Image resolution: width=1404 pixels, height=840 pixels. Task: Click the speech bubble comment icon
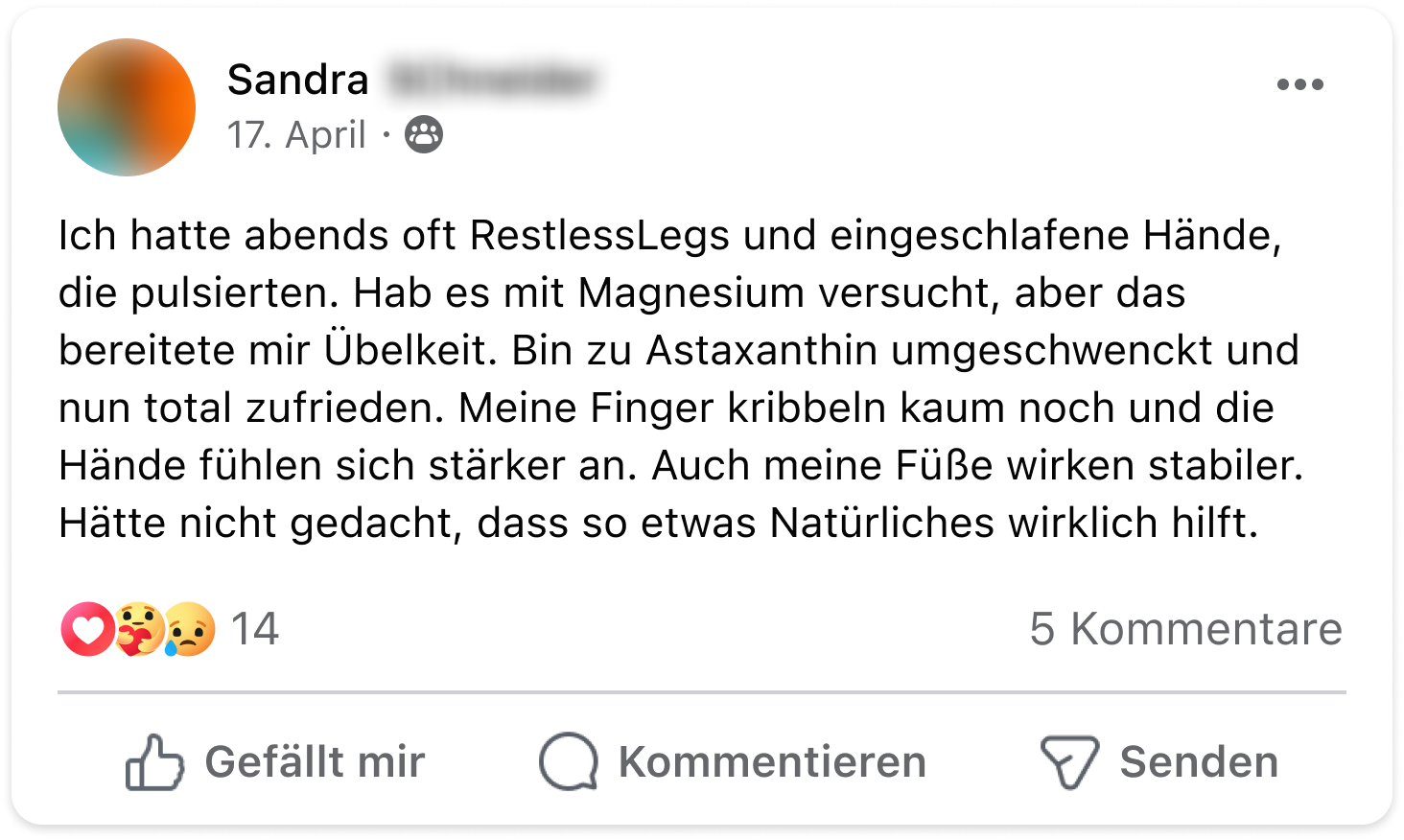tap(569, 762)
